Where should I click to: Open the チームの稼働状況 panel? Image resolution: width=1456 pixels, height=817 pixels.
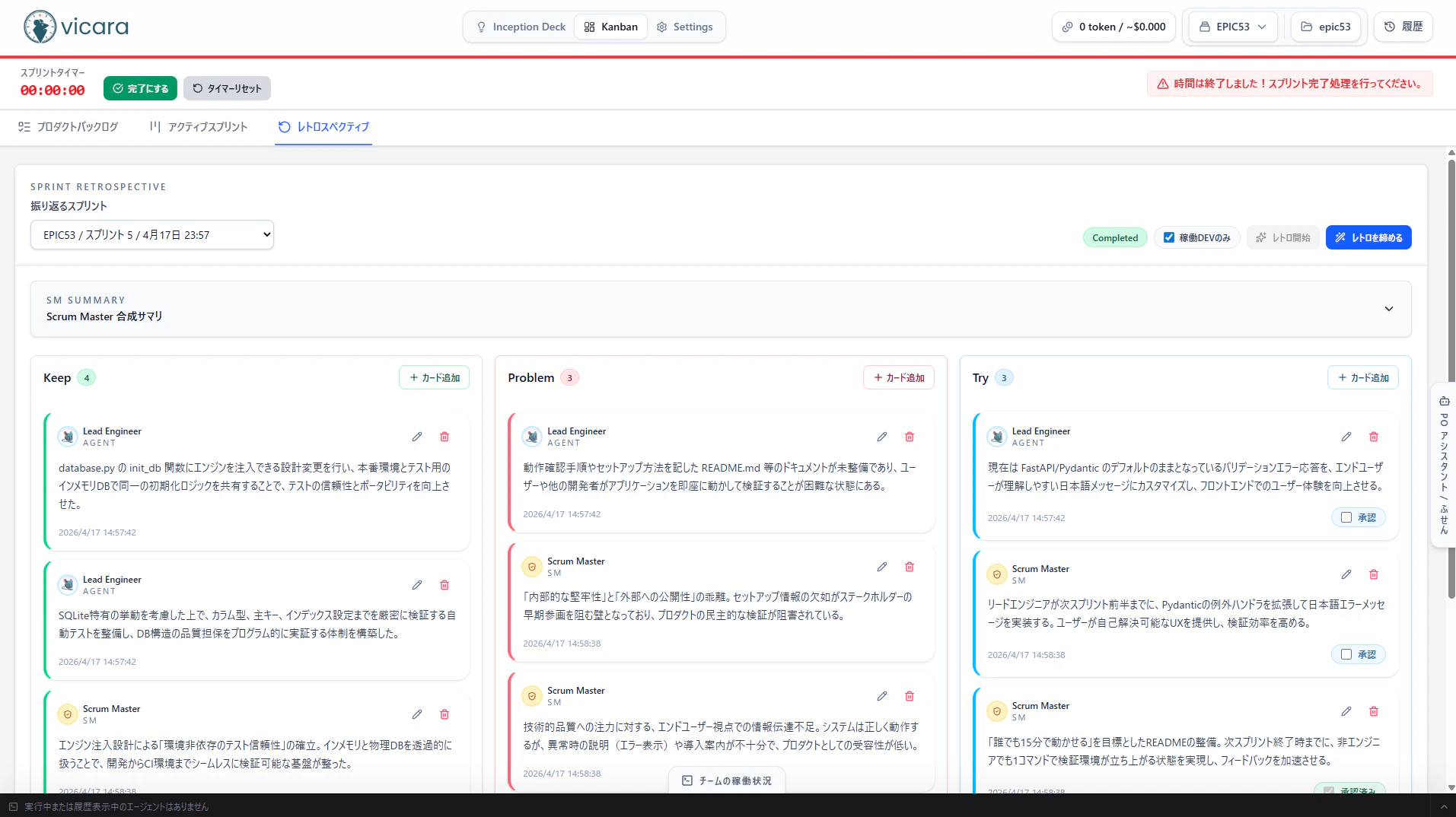[x=727, y=780]
